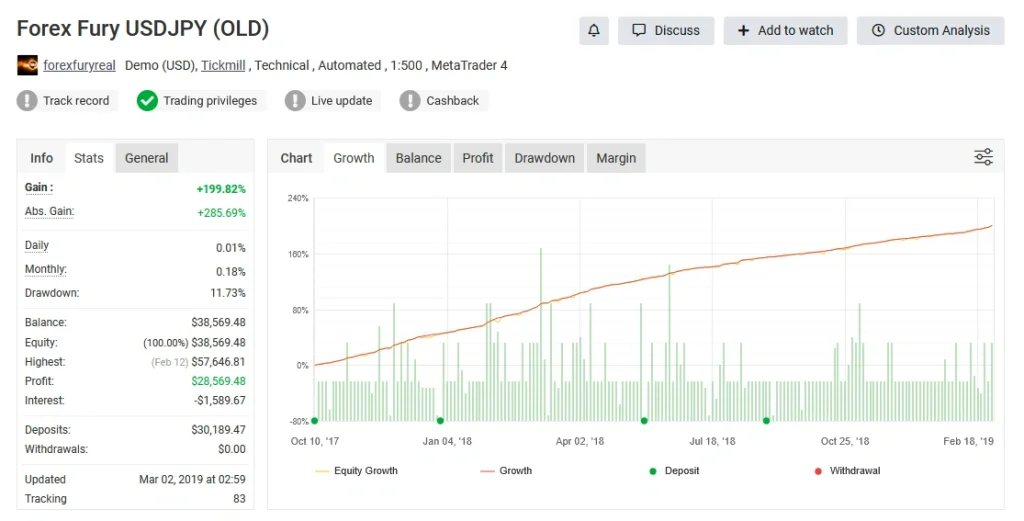Select the Drawdown chart tab
Image resolution: width=1024 pixels, height=521 pixels.
545,158
